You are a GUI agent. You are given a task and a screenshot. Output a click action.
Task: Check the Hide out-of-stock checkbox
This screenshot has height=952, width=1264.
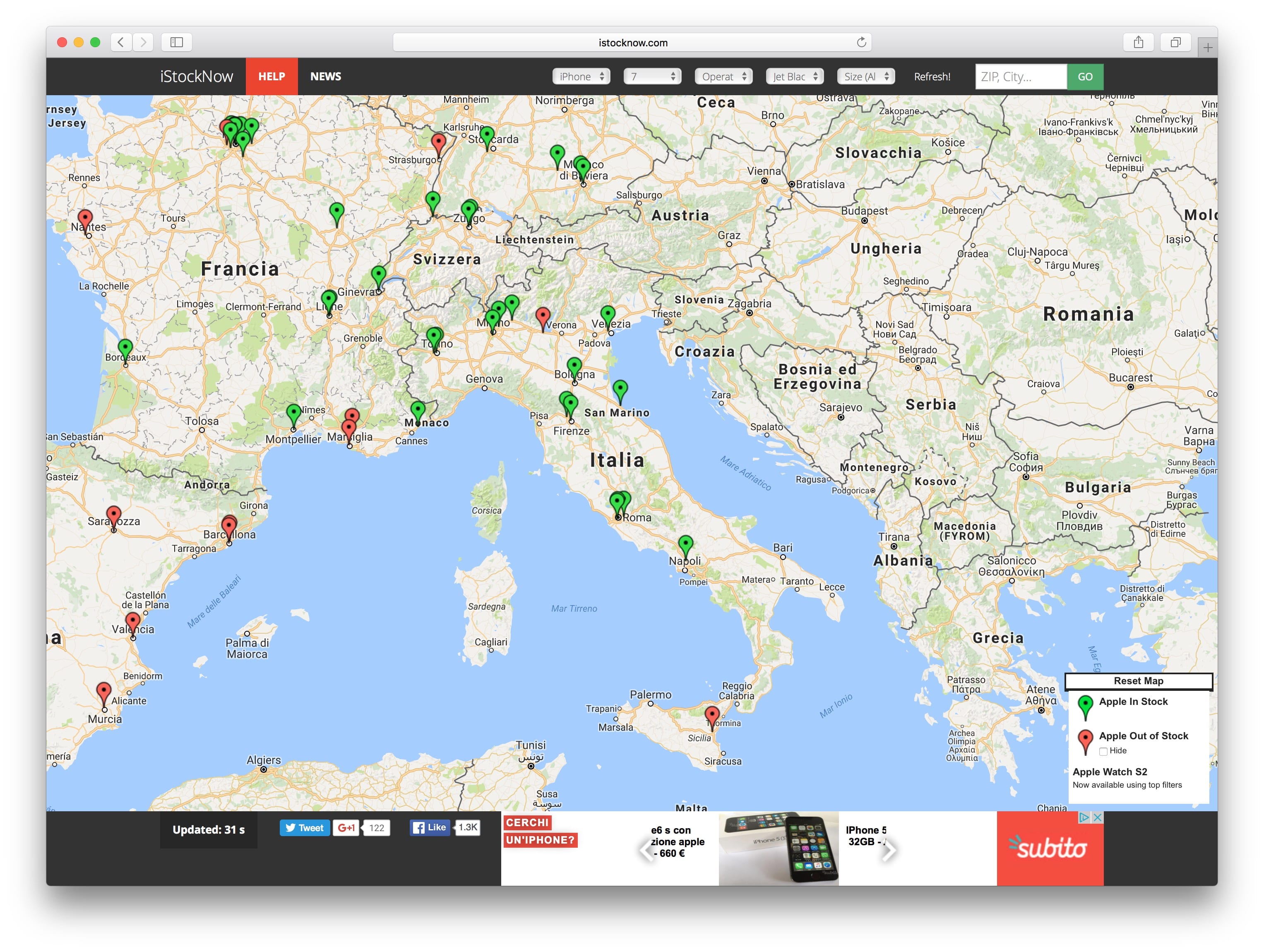pos(1103,751)
